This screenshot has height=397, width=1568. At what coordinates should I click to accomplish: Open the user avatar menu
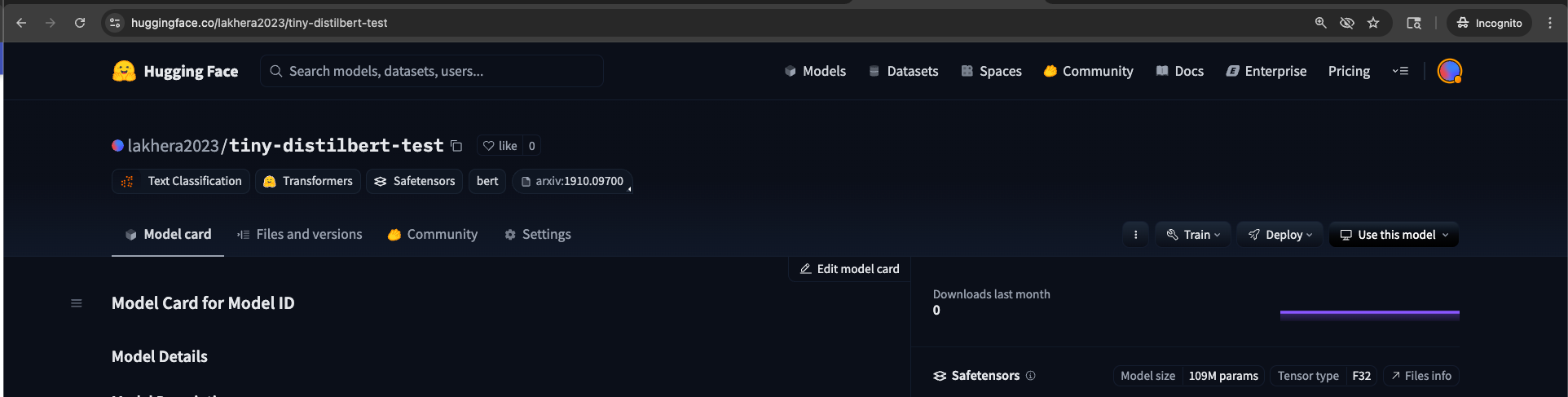[x=1450, y=71]
